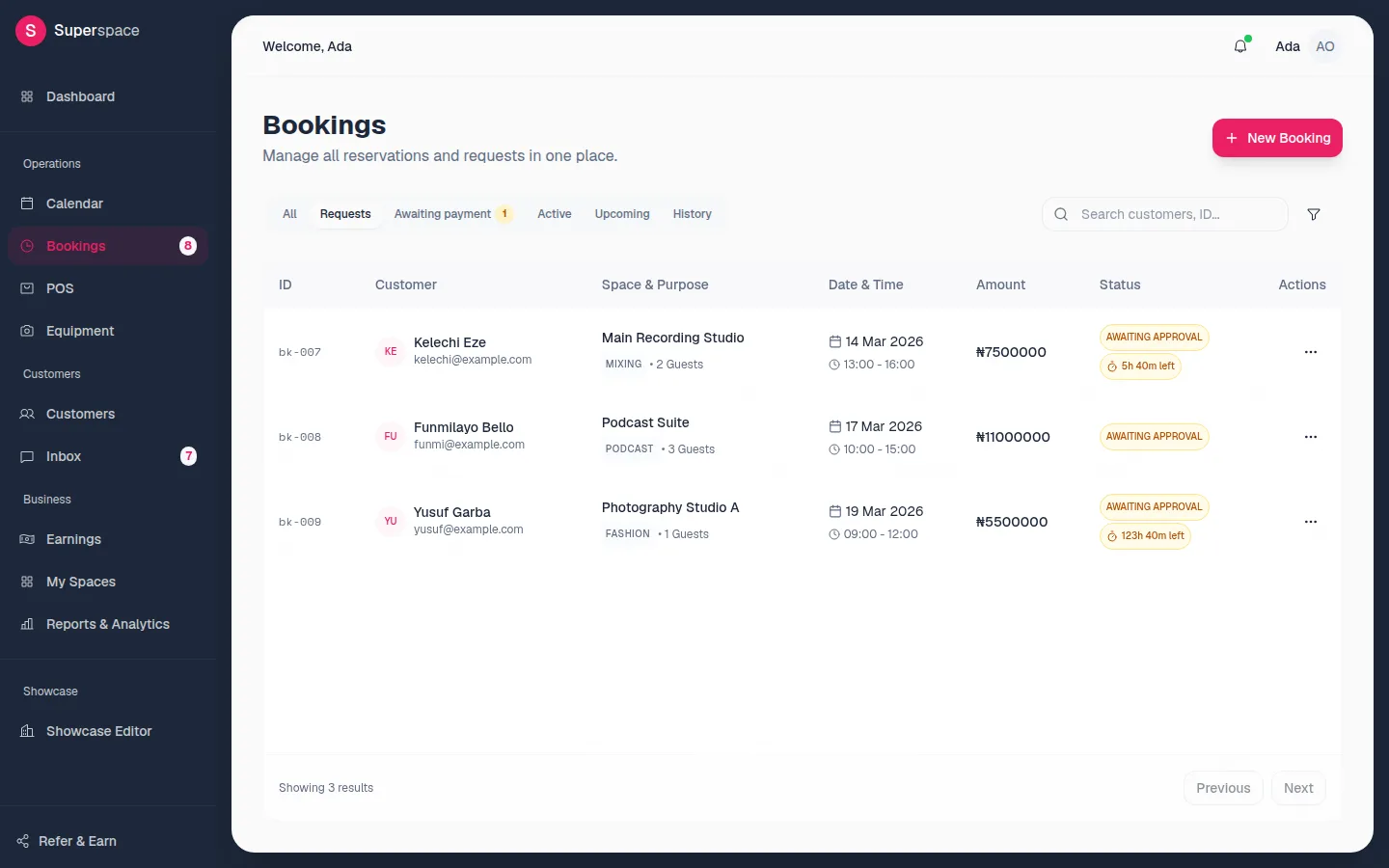Open actions menu for booking bk-007
This screenshot has height=868, width=1389.
[x=1311, y=352]
